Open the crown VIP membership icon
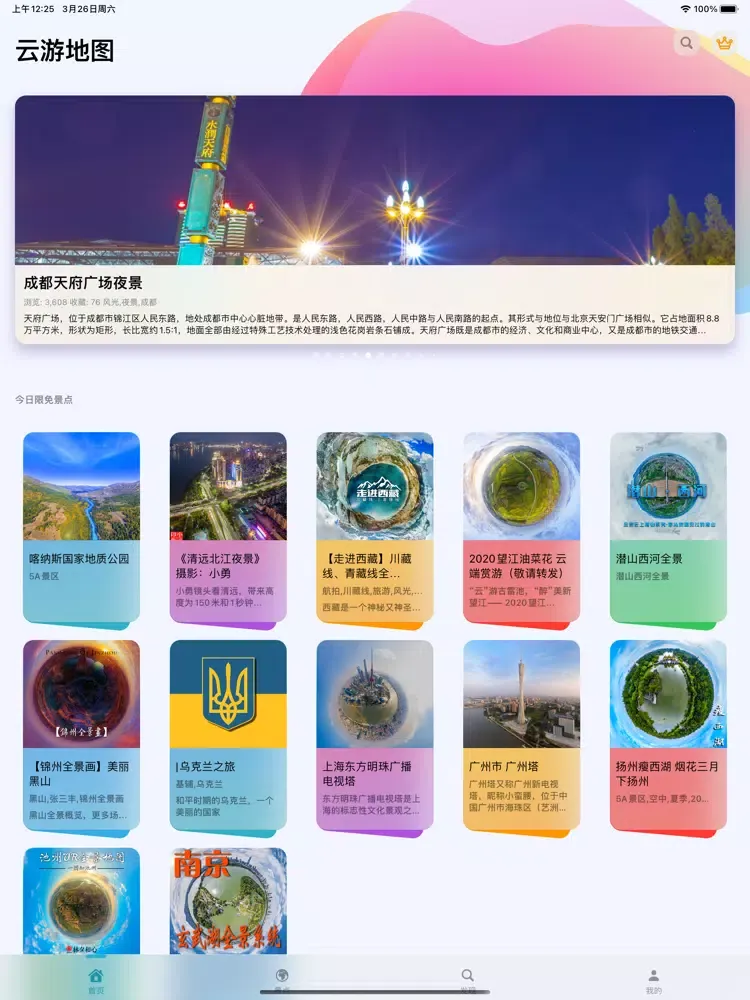Image resolution: width=750 pixels, height=1000 pixels. click(724, 43)
